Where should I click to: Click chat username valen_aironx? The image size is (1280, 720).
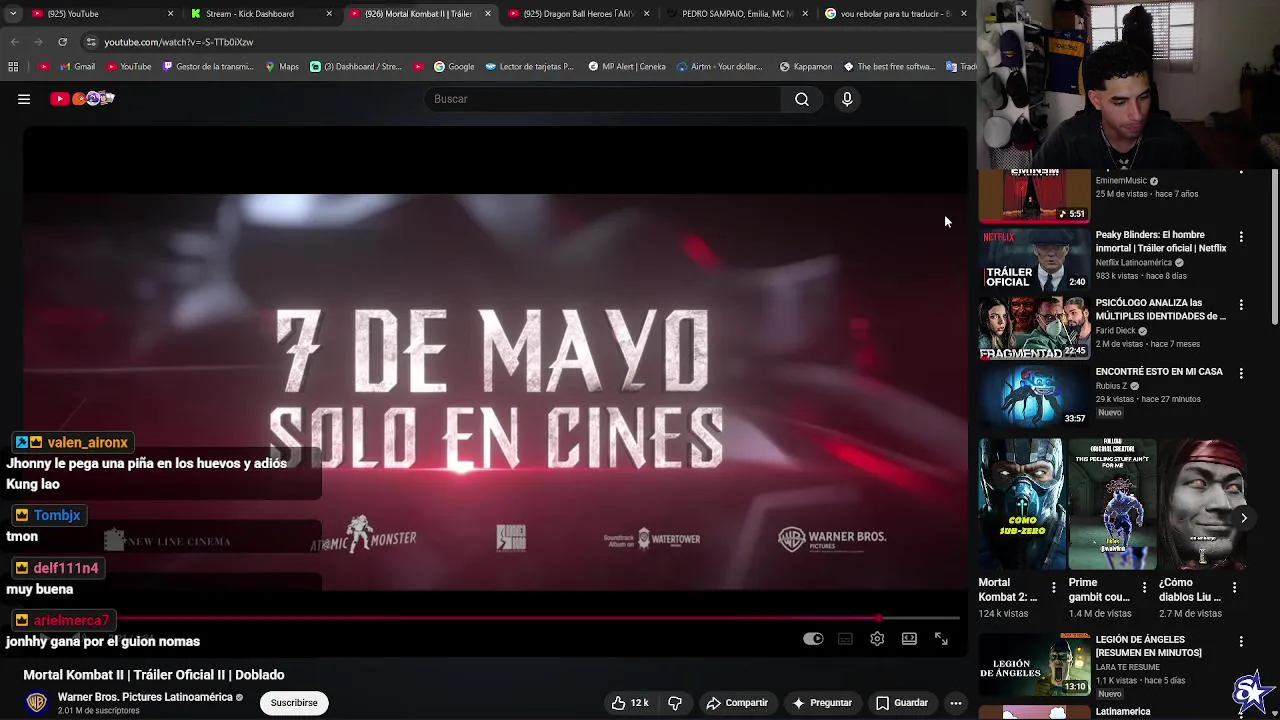point(88,442)
